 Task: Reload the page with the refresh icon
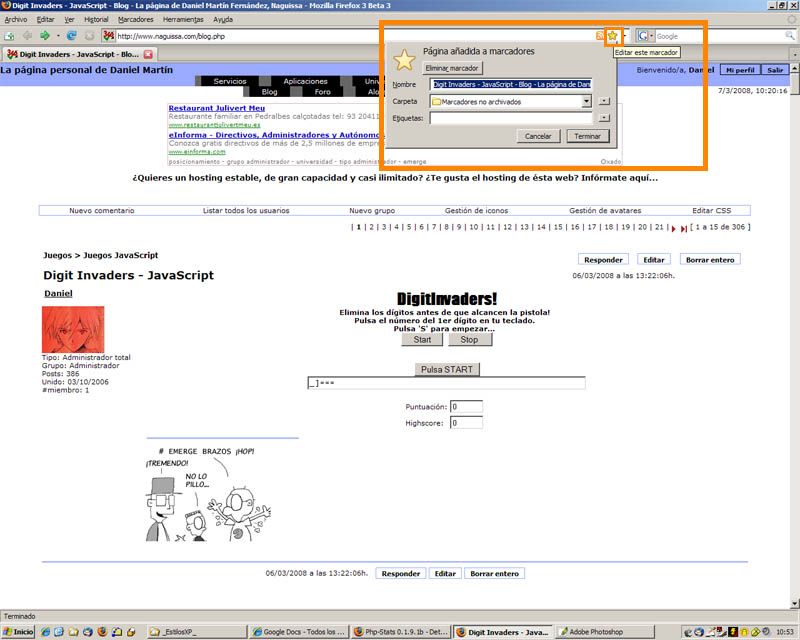coord(72,35)
